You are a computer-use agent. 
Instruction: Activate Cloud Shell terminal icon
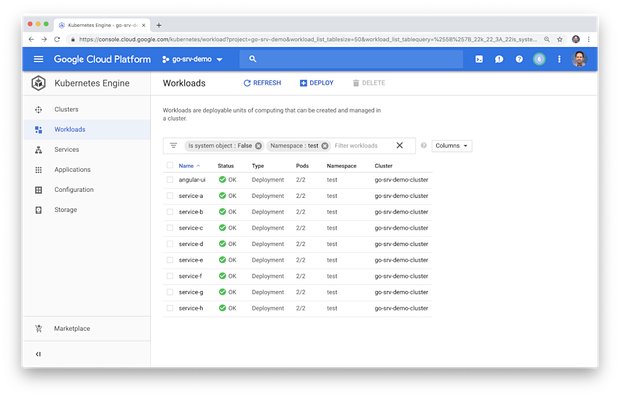(x=479, y=59)
